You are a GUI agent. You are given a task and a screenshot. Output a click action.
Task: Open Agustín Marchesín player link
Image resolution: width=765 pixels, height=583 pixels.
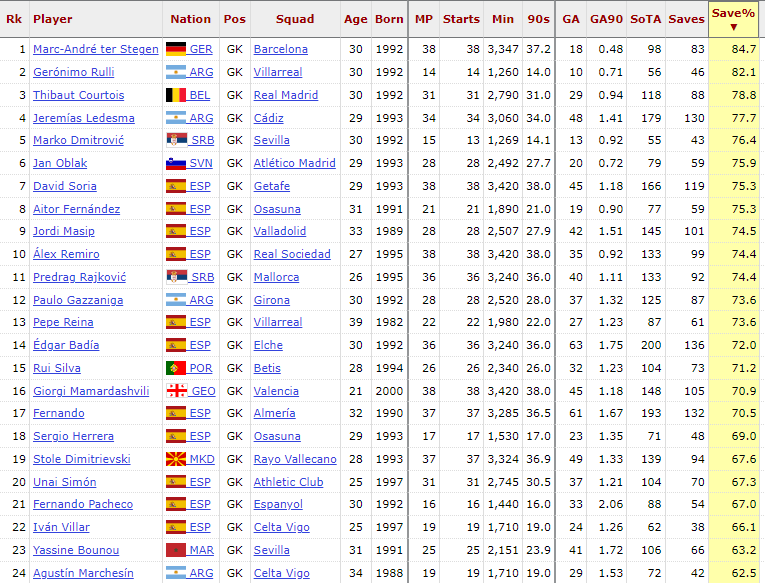(x=83, y=573)
